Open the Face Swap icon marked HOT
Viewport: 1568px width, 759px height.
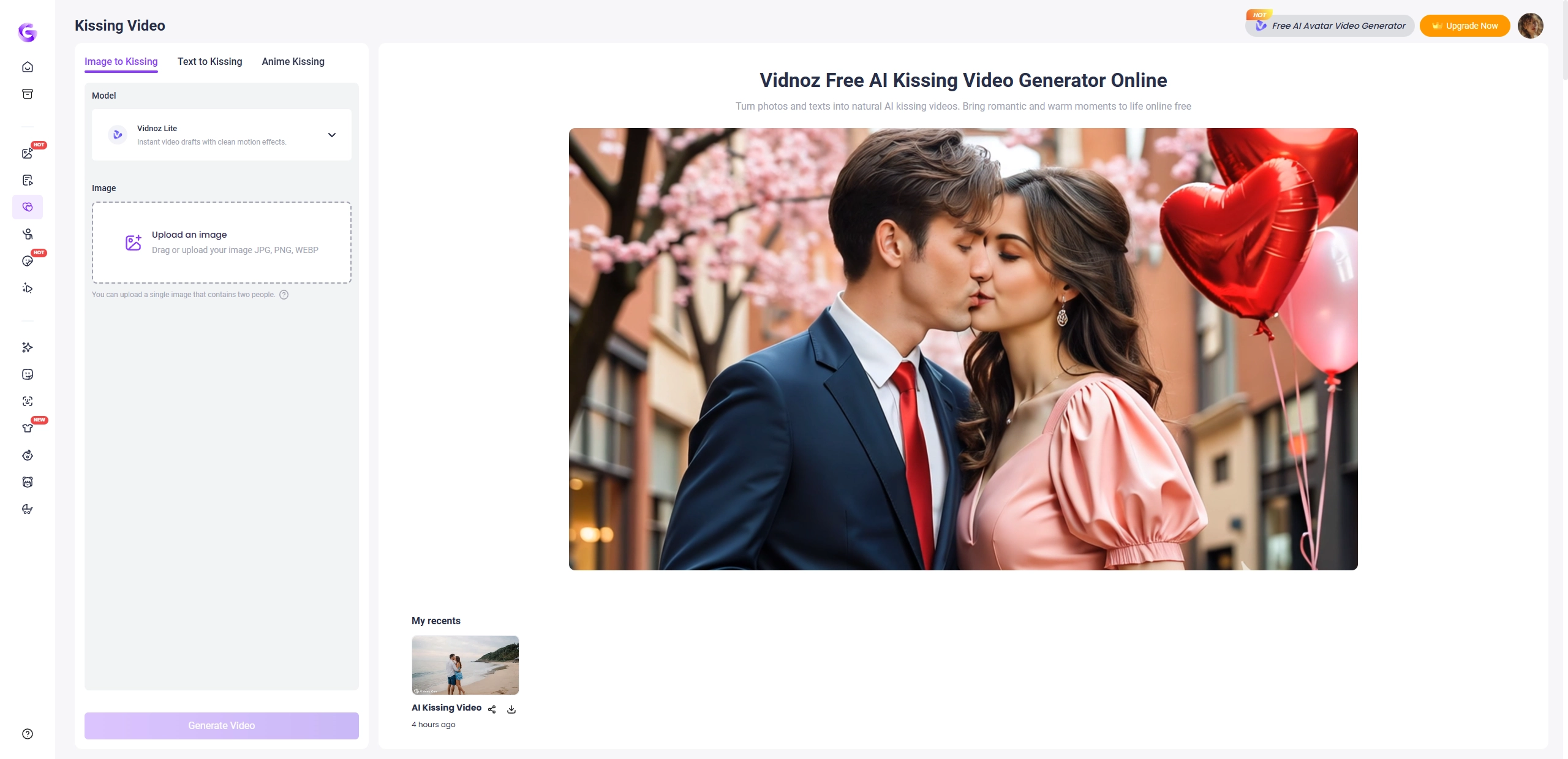click(28, 260)
